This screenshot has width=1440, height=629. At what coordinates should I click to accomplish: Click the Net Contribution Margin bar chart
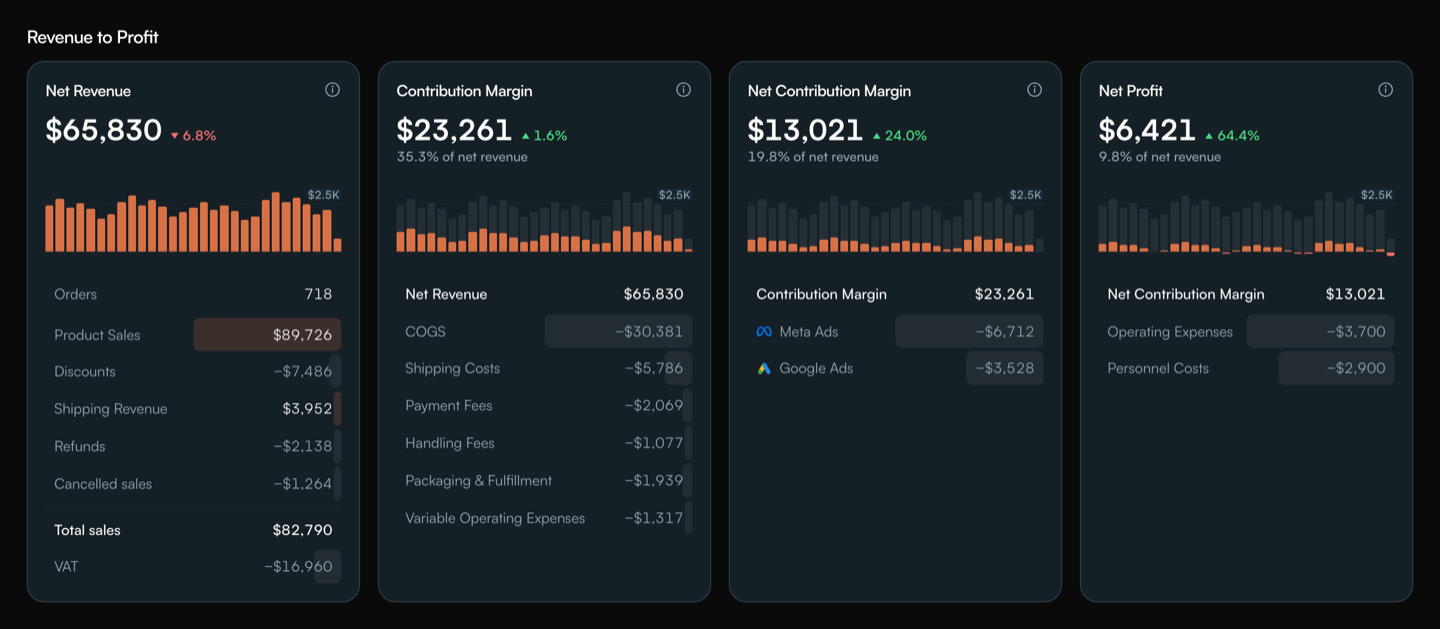[895, 222]
